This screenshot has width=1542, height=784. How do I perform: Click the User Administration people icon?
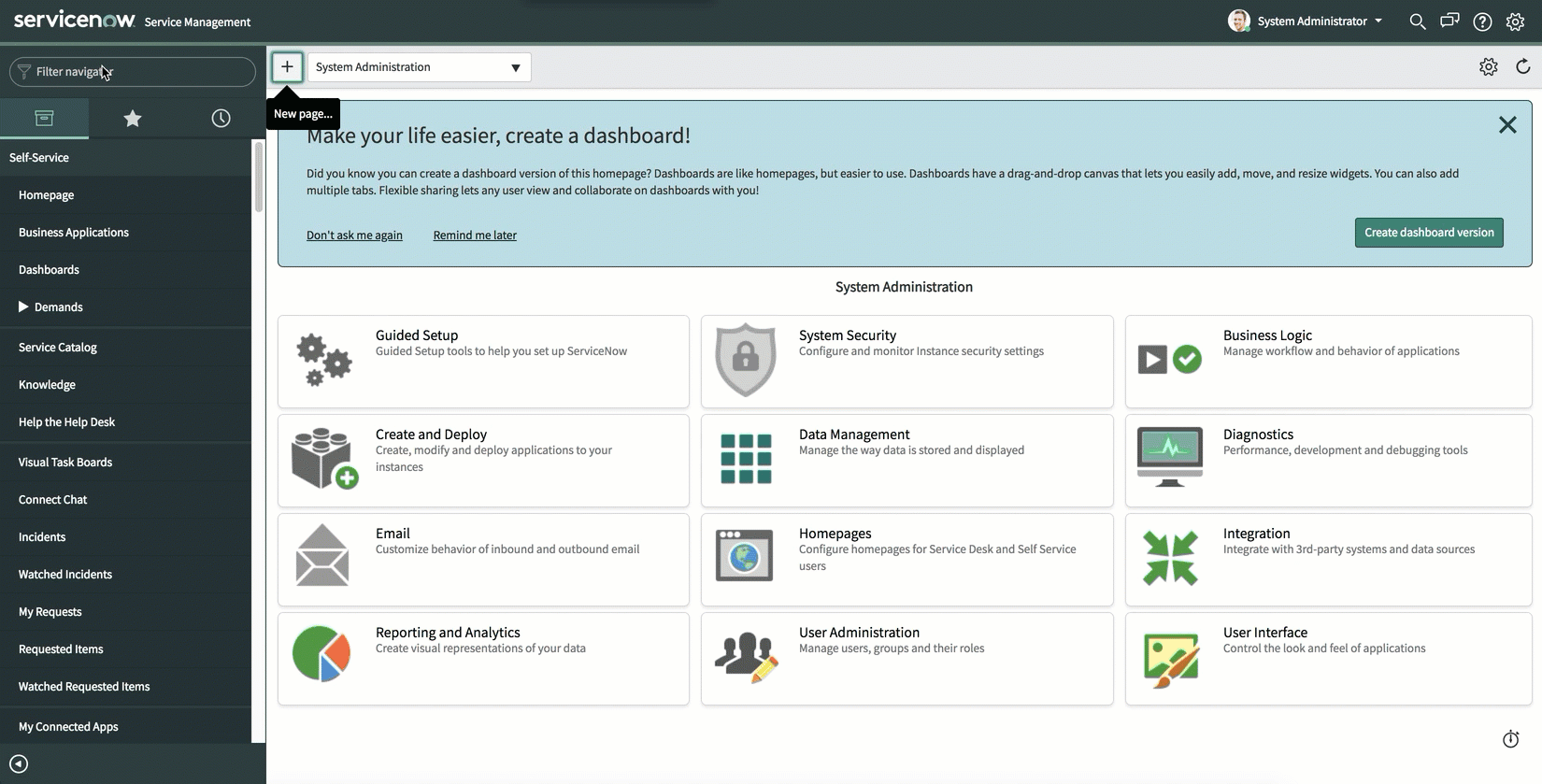point(747,657)
